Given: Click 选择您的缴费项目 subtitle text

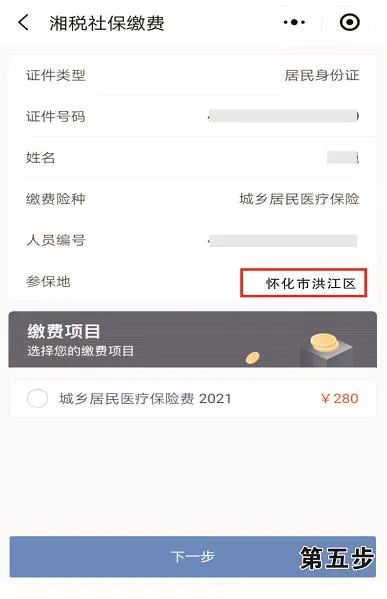Looking at the screenshot, I should 81,351.
